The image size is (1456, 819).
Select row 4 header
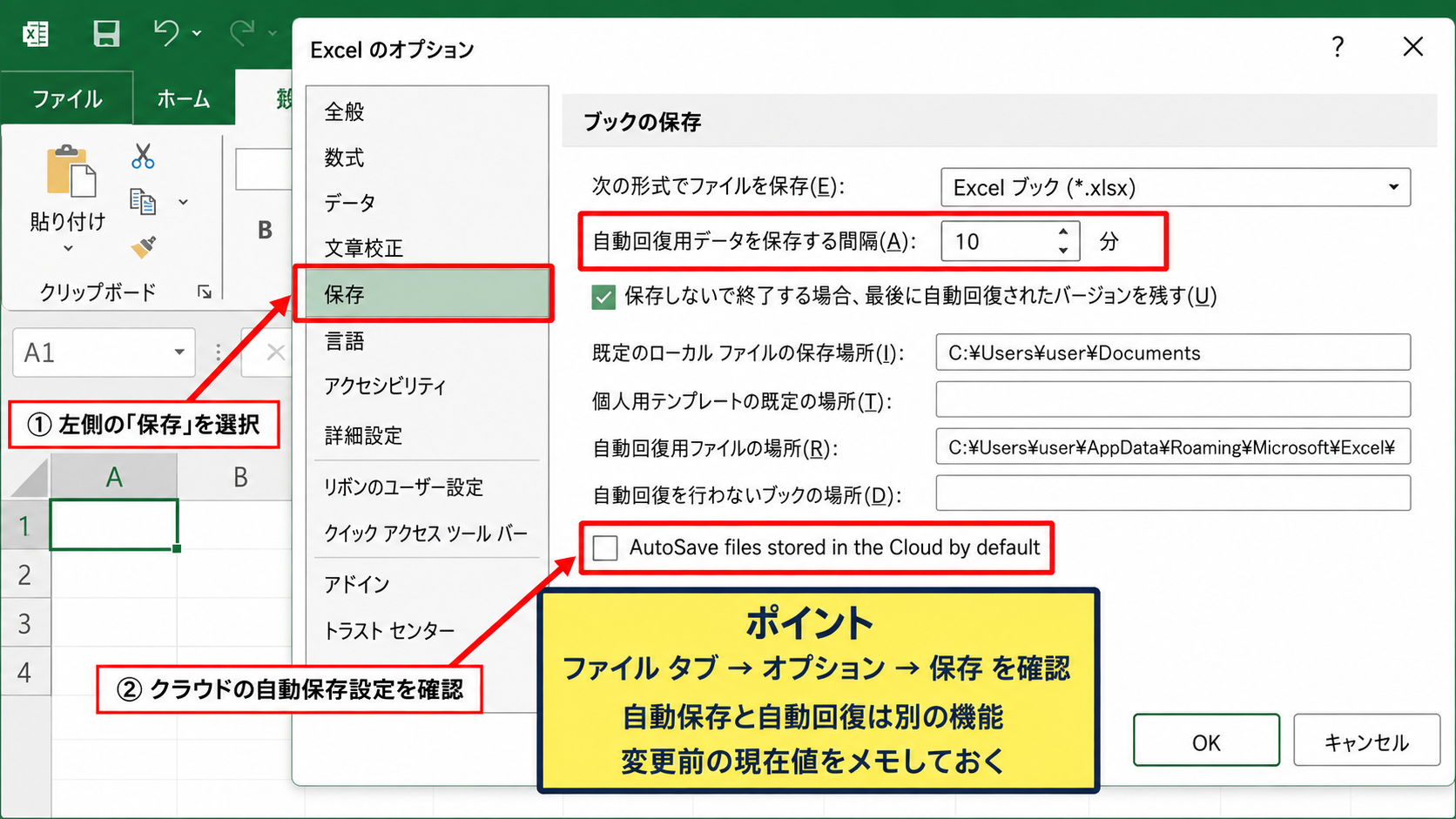(x=25, y=672)
